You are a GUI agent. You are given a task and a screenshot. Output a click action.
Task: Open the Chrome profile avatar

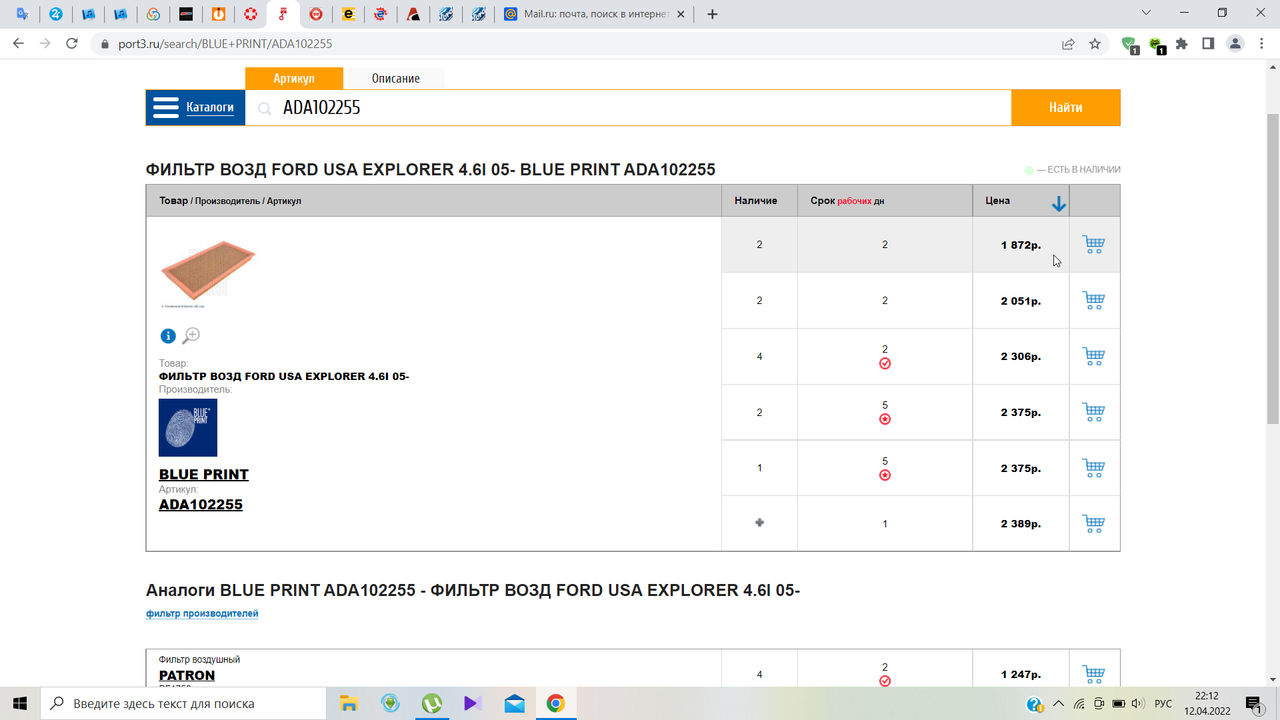pyautogui.click(x=1235, y=44)
